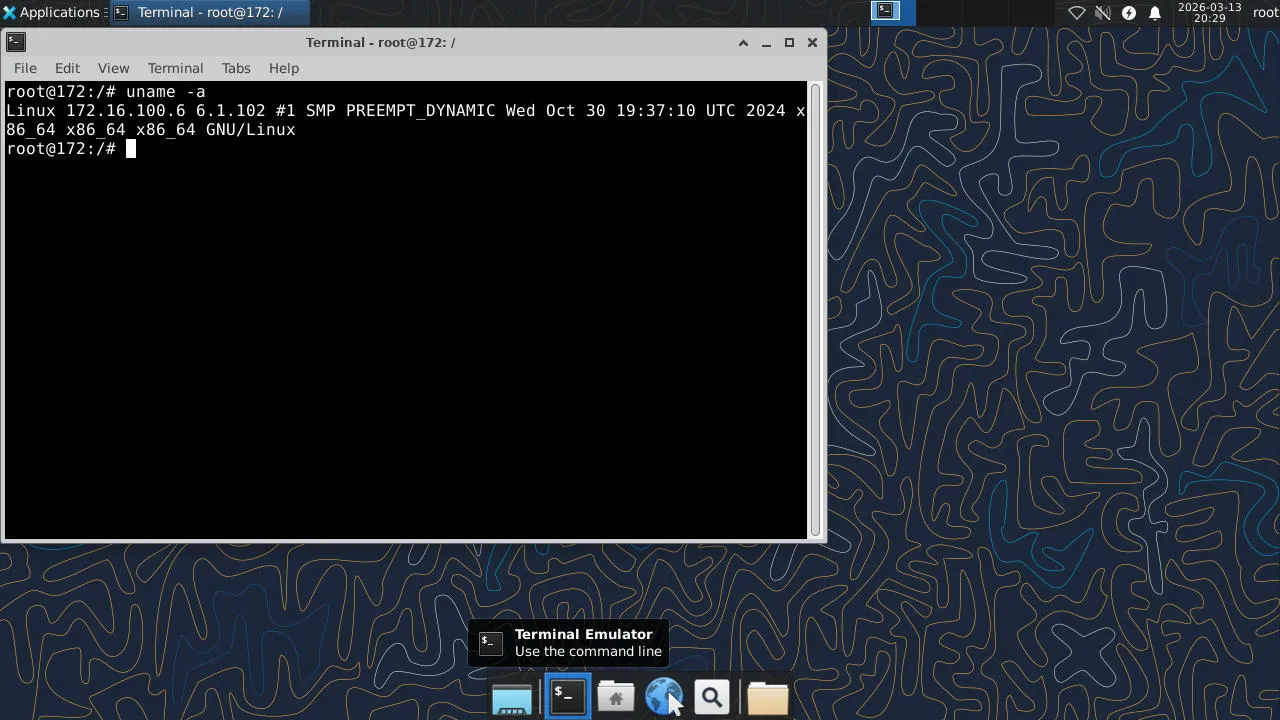Open the Tabs menu

tap(236, 68)
